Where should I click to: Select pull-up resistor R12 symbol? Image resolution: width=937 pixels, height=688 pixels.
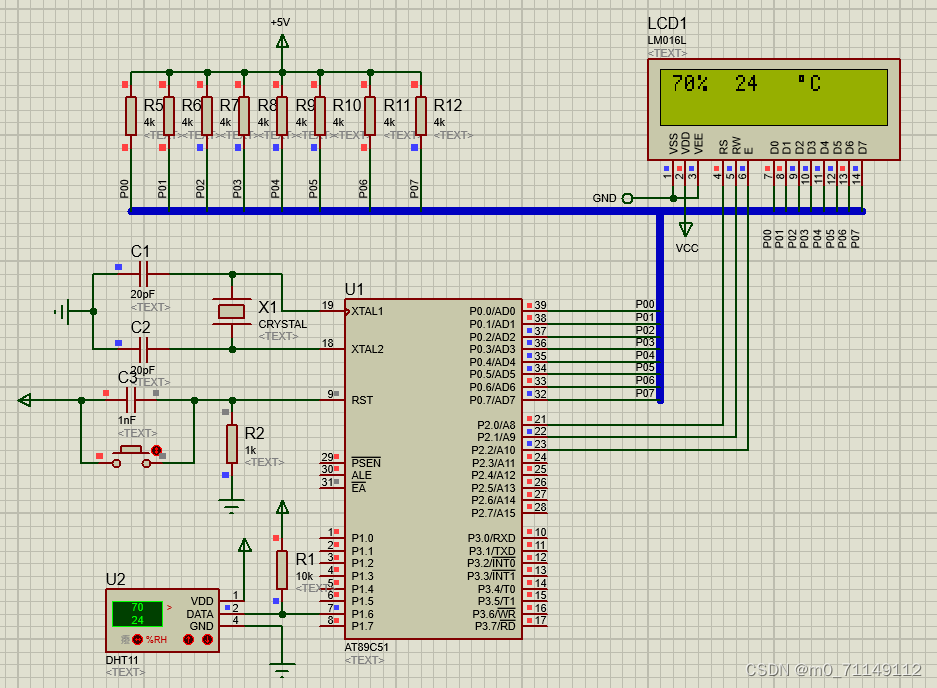[x=421, y=115]
